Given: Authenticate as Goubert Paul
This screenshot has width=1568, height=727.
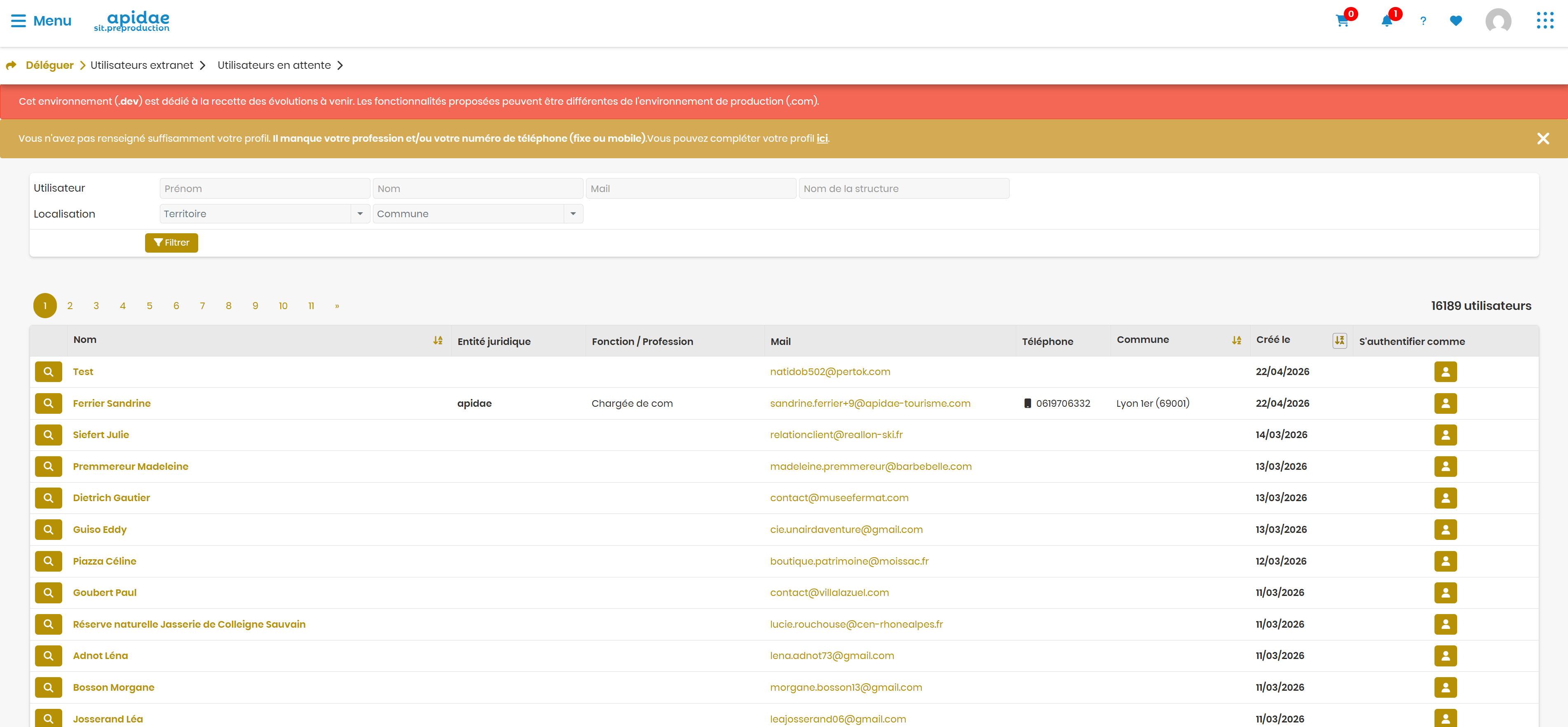Looking at the screenshot, I should 1445,593.
